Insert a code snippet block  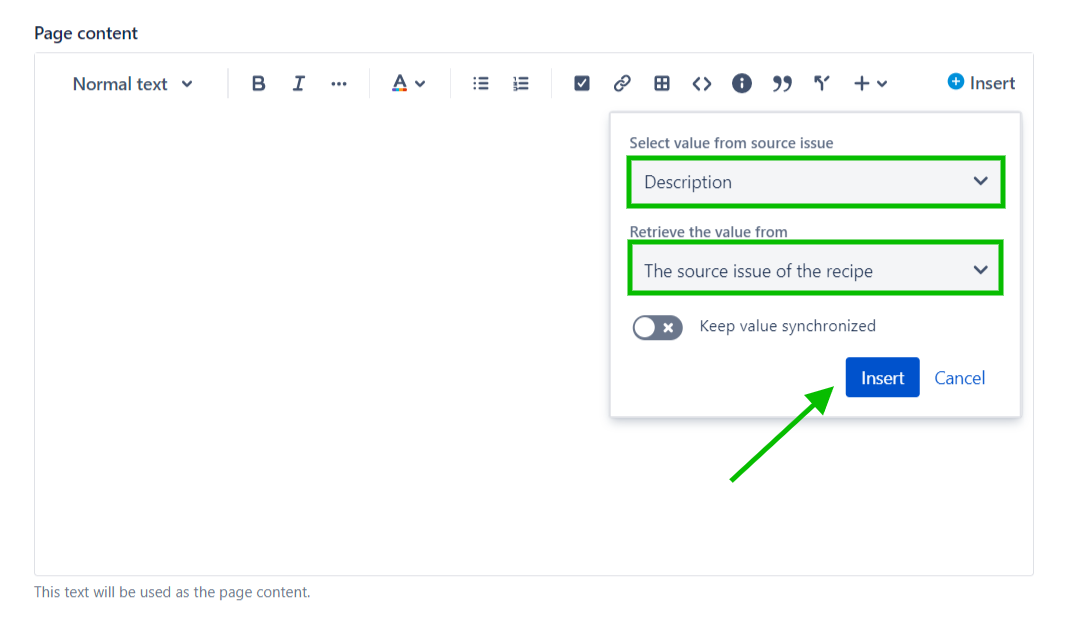702,84
